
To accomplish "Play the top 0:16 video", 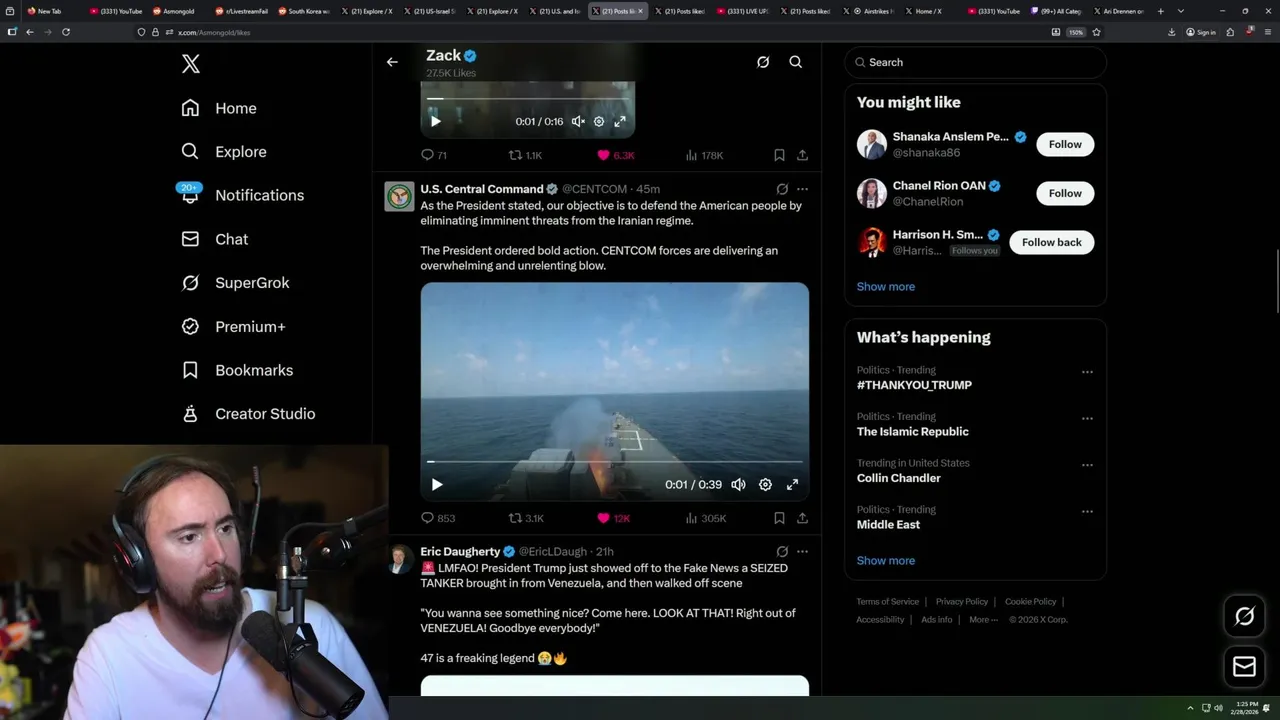I will click(x=436, y=121).
